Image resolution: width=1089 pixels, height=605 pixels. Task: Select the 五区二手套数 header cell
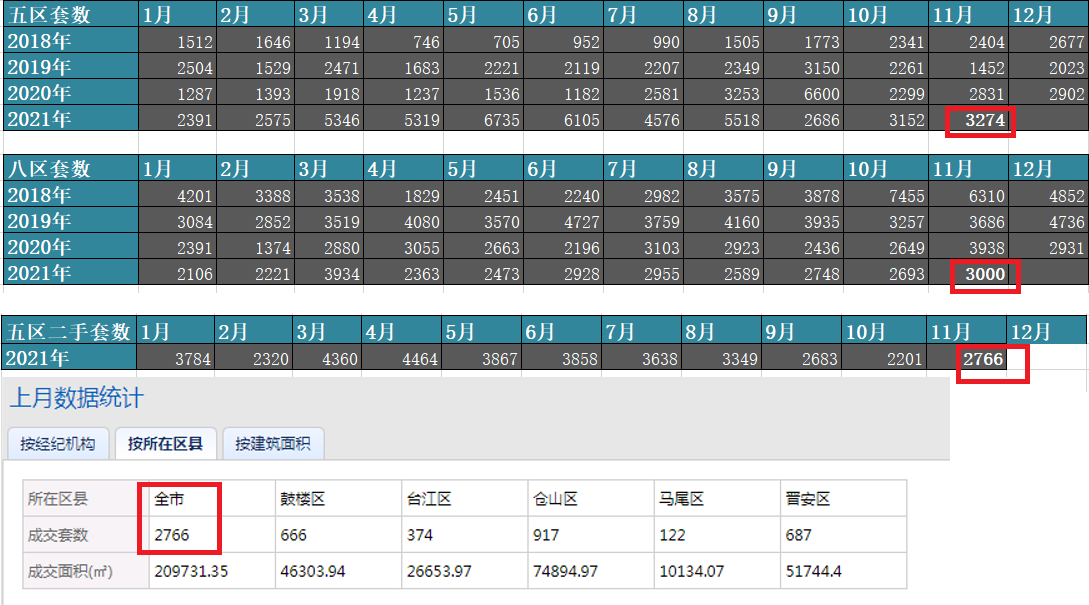(69, 331)
